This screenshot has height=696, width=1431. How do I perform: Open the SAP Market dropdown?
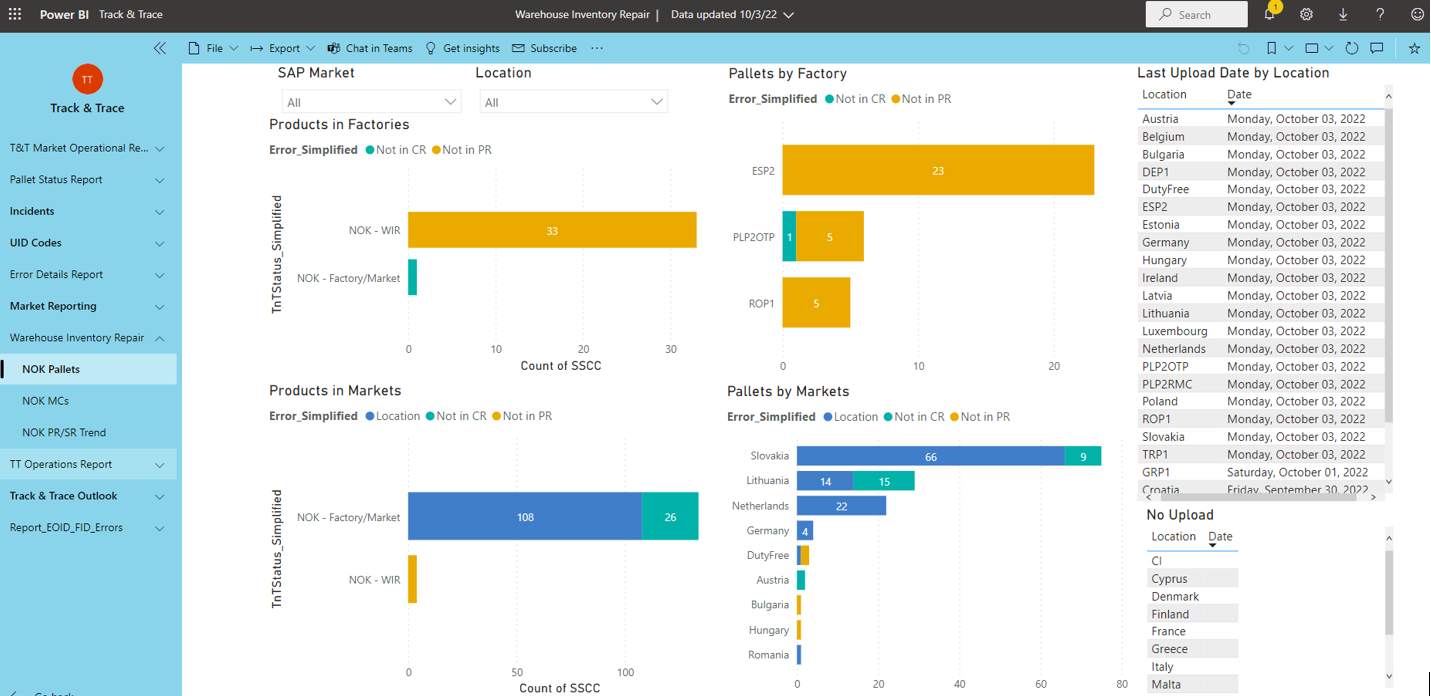click(371, 102)
